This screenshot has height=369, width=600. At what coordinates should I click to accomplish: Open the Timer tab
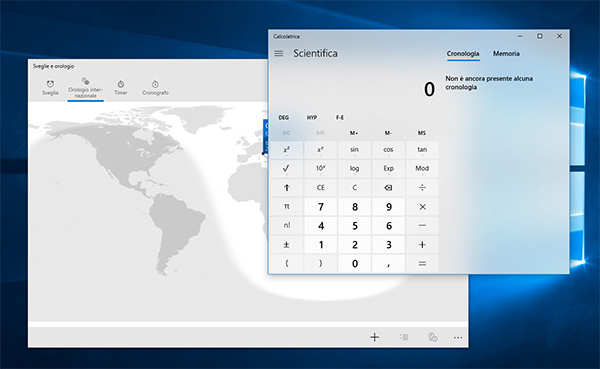(121, 88)
